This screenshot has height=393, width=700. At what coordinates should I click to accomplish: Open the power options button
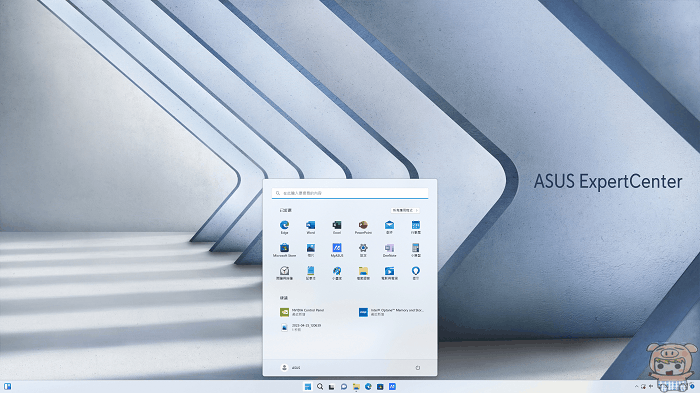point(418,368)
